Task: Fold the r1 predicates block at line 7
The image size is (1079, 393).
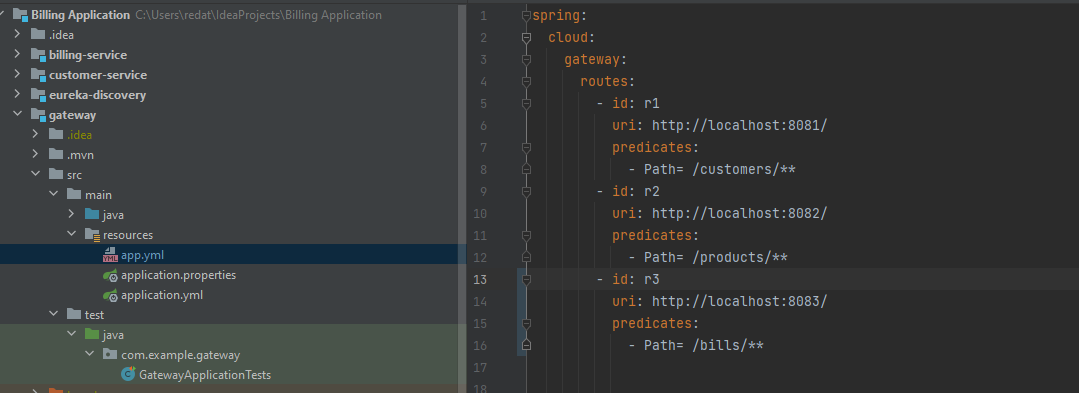Action: [x=526, y=147]
